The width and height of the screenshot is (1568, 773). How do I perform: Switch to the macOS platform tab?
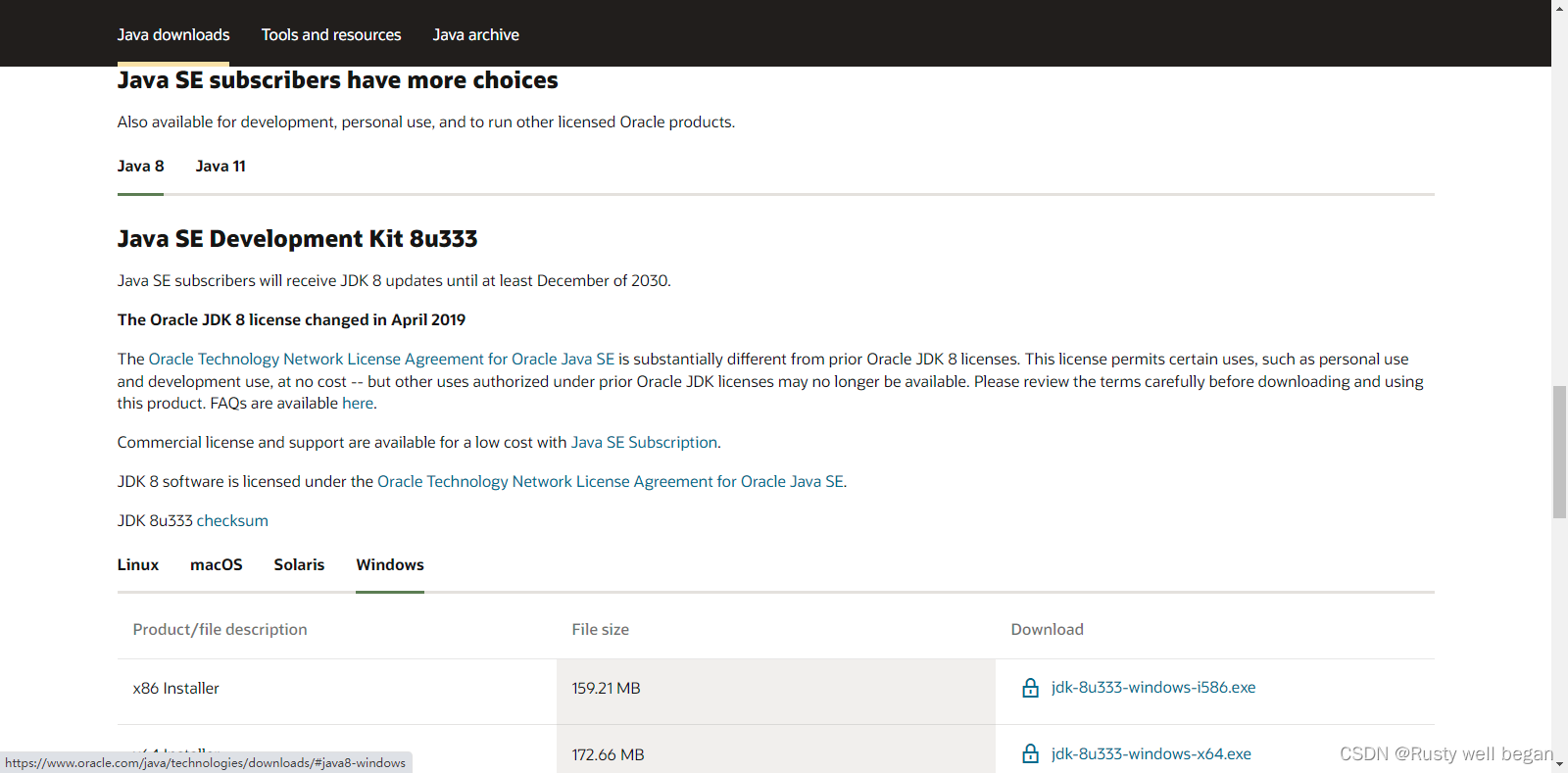217,565
